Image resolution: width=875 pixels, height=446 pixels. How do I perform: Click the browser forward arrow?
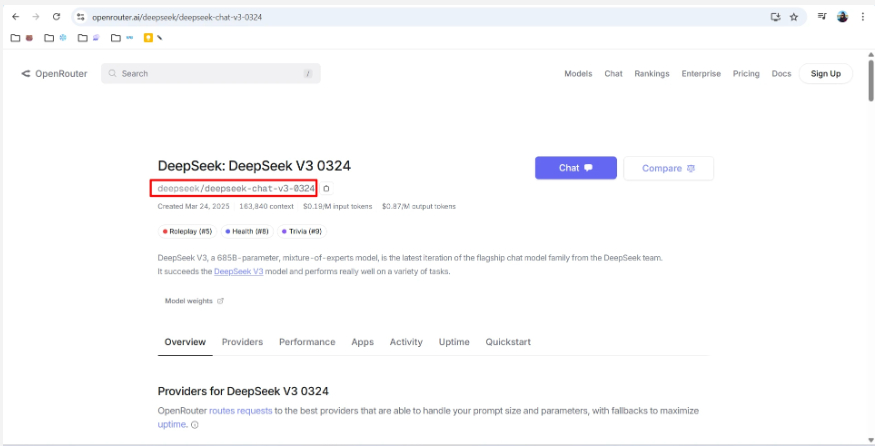point(36,17)
